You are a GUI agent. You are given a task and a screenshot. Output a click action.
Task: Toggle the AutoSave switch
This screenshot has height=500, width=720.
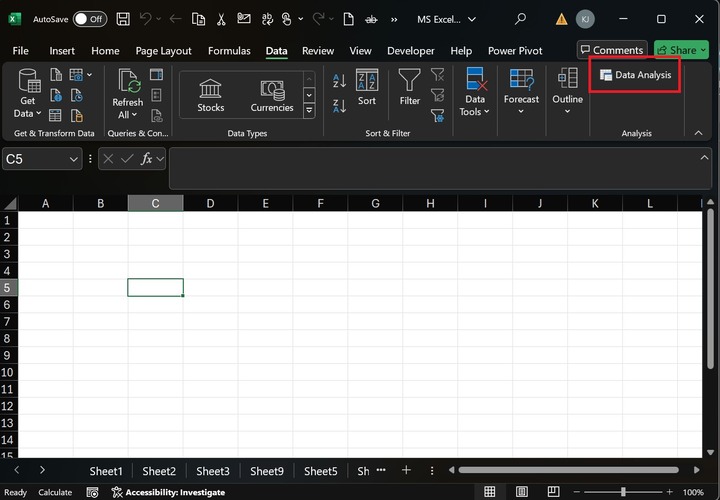[90, 19]
